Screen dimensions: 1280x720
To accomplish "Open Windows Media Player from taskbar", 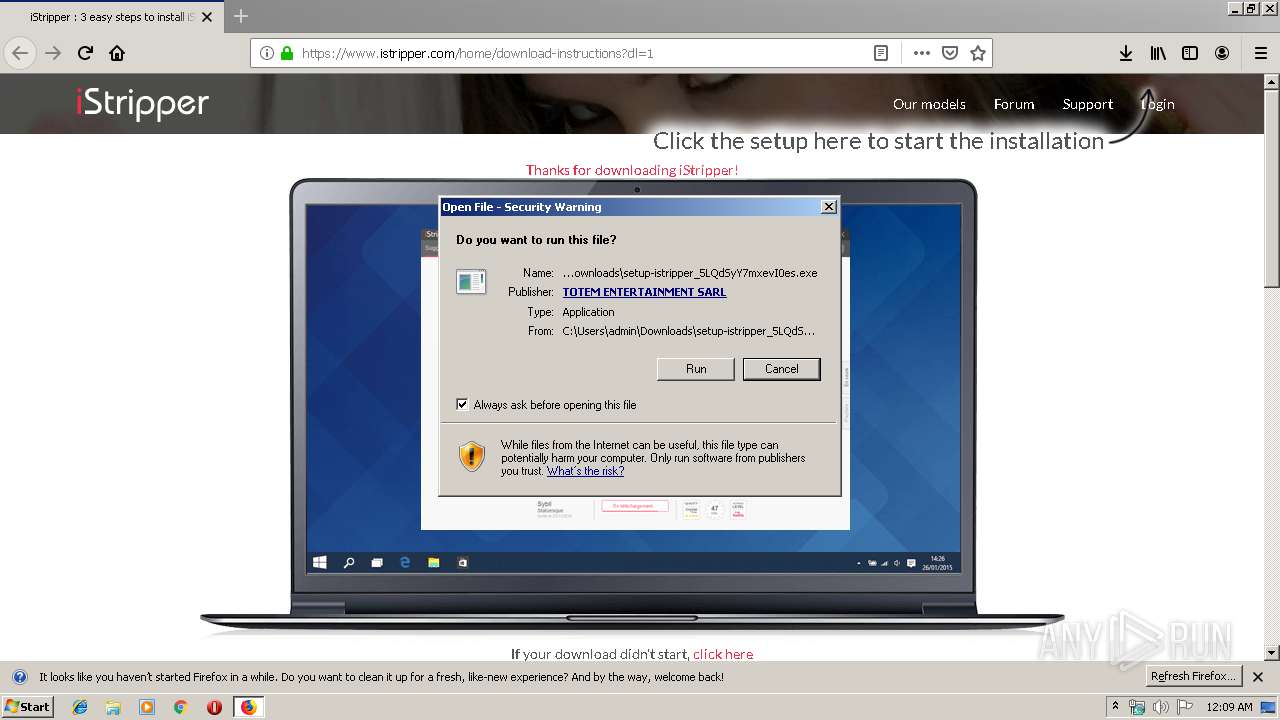I will [x=147, y=707].
